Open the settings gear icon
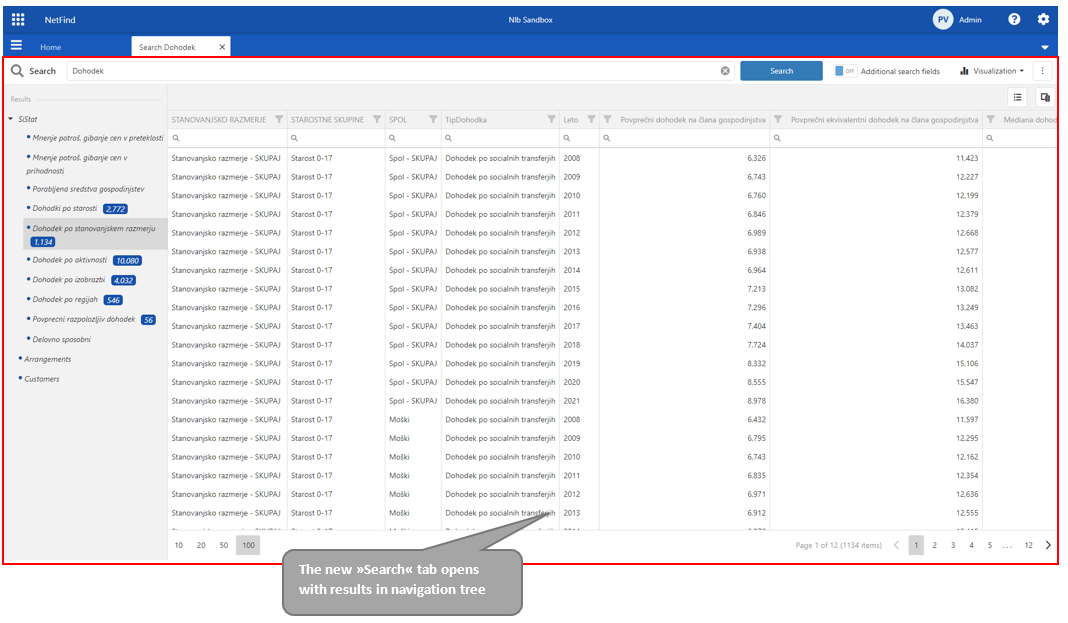This screenshot has height=623, width=1068. click(x=1043, y=19)
